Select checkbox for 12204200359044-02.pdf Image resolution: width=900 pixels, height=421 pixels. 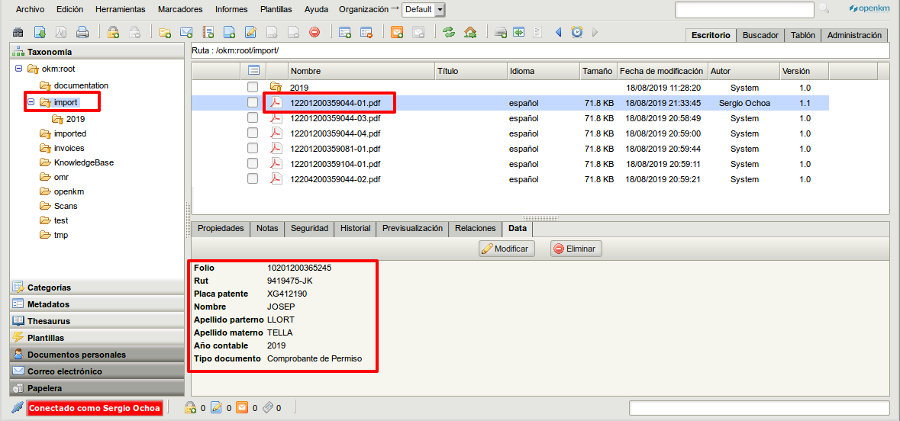tap(253, 178)
